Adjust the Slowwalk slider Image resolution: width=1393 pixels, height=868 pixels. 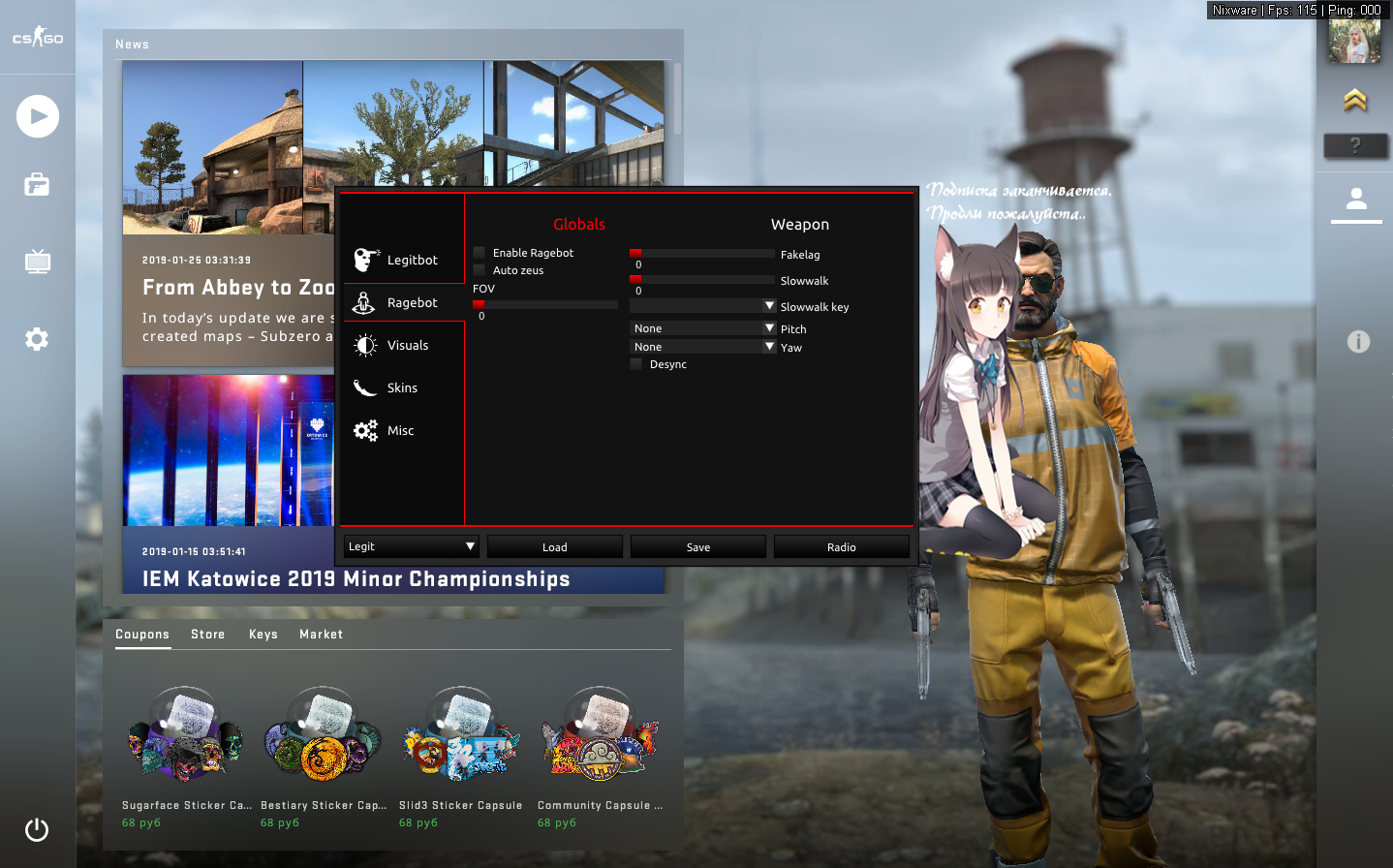click(x=702, y=279)
